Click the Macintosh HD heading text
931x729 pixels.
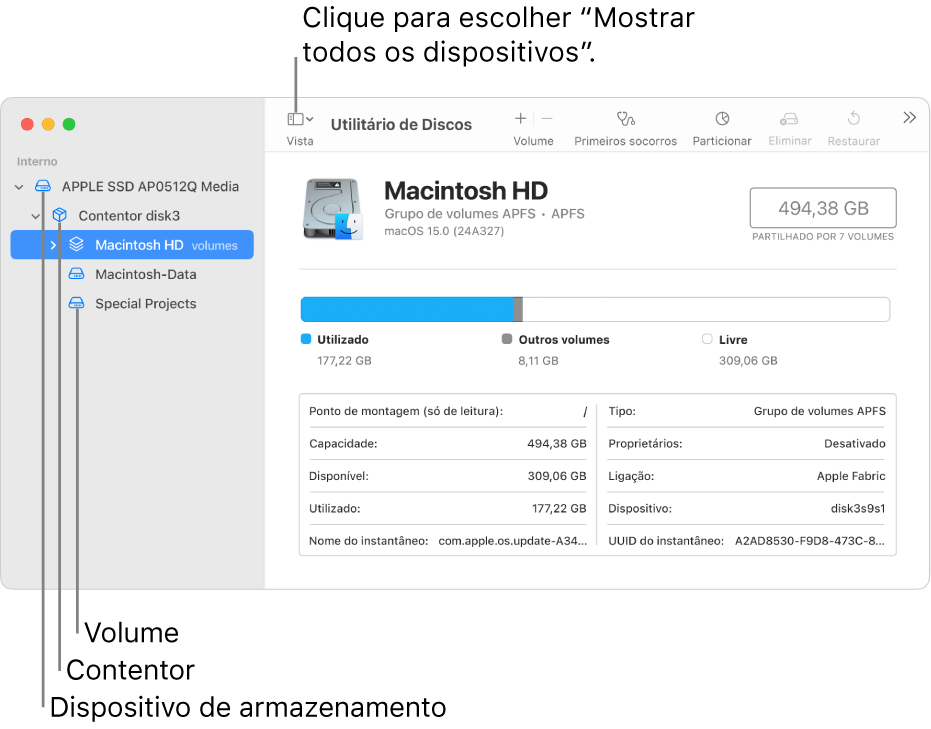pyautogui.click(x=466, y=191)
